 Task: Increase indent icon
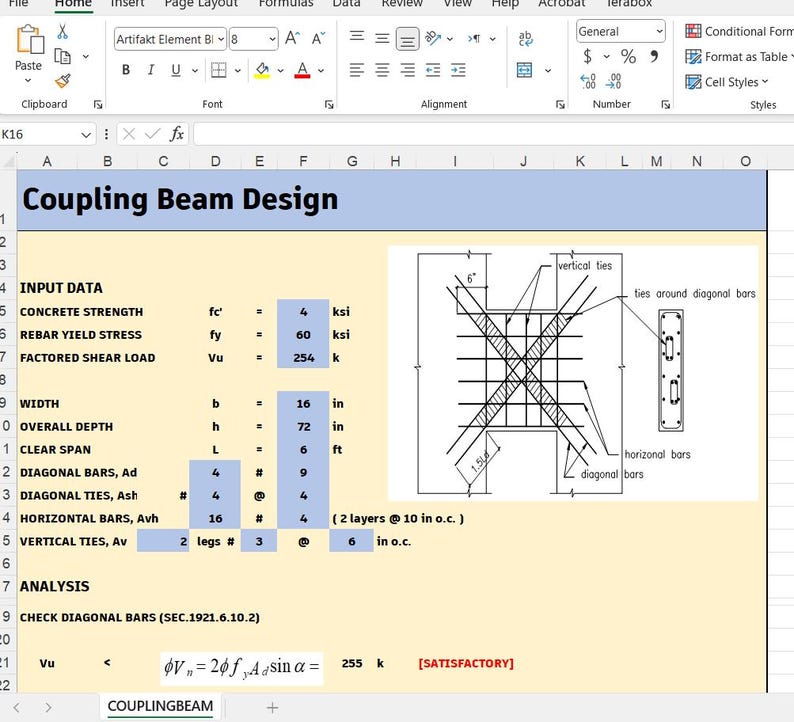[458, 70]
